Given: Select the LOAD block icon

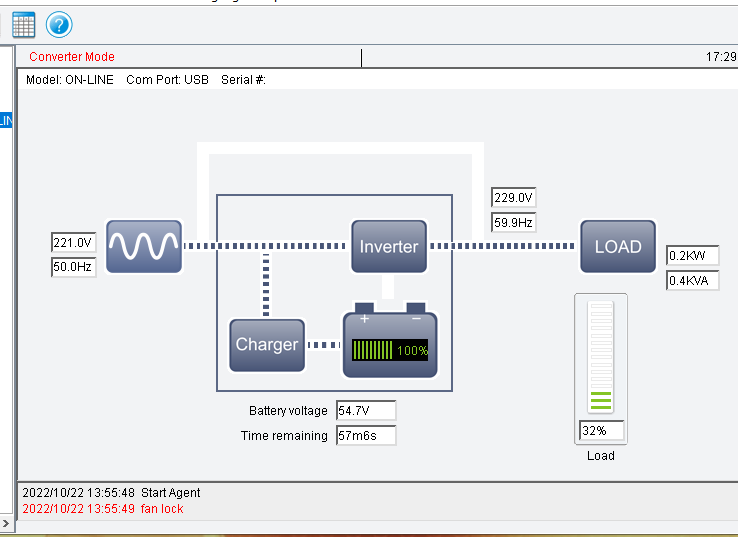Looking at the screenshot, I should point(618,246).
